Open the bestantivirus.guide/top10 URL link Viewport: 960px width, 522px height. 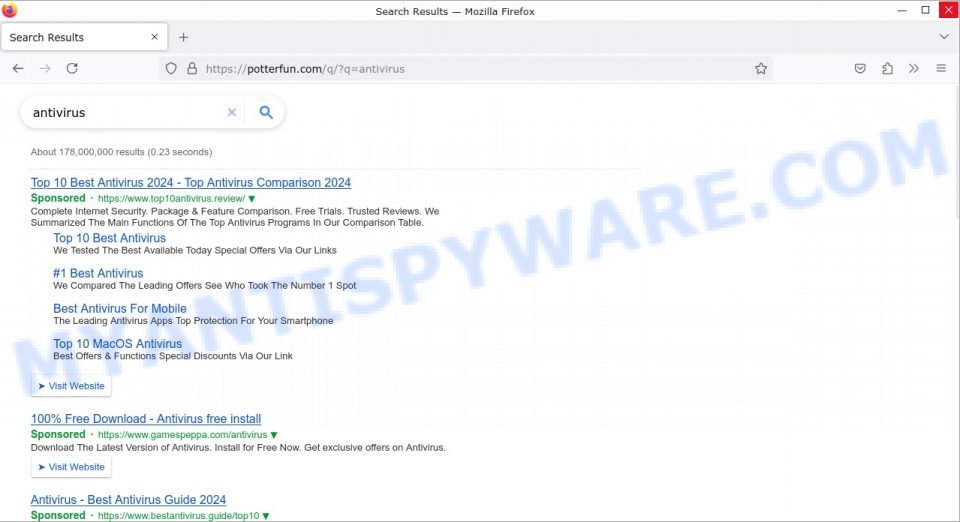pyautogui.click(x=179, y=515)
